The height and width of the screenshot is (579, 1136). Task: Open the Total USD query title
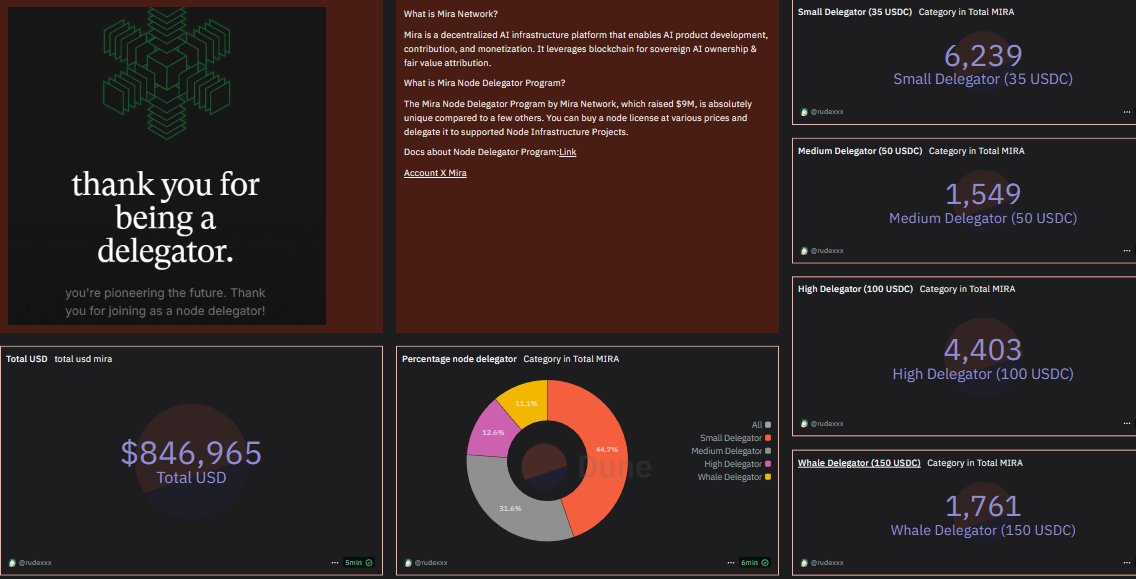coord(27,359)
